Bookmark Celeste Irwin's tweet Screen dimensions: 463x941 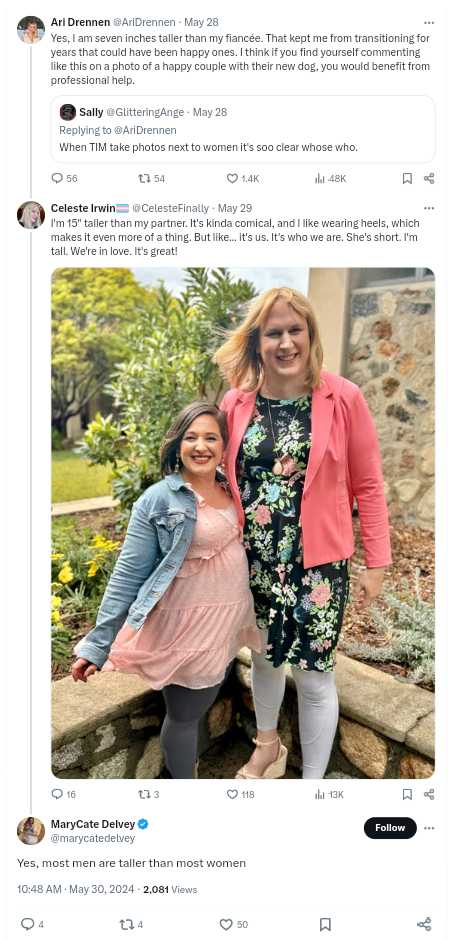pyautogui.click(x=407, y=794)
